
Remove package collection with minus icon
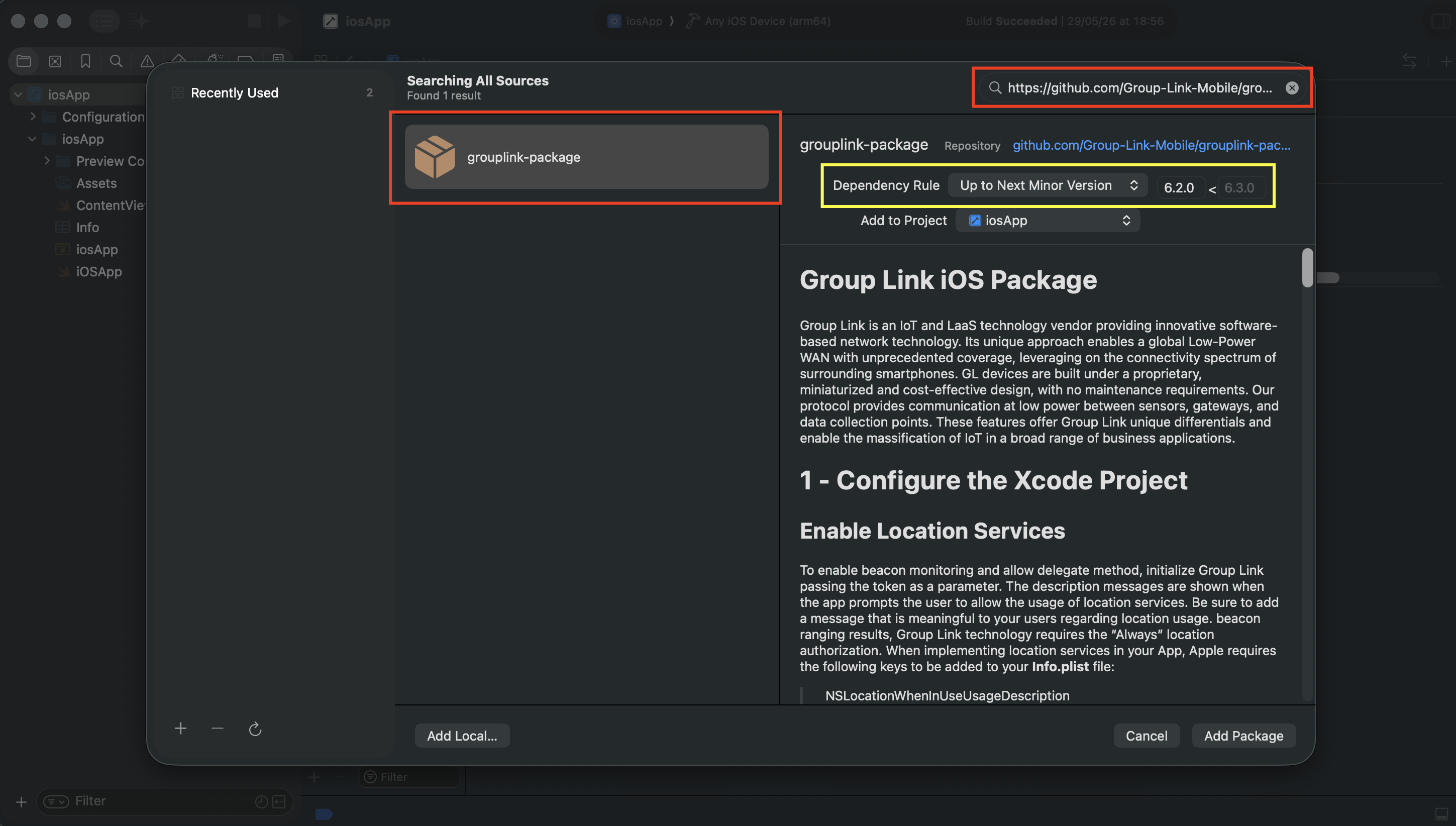[x=217, y=729]
